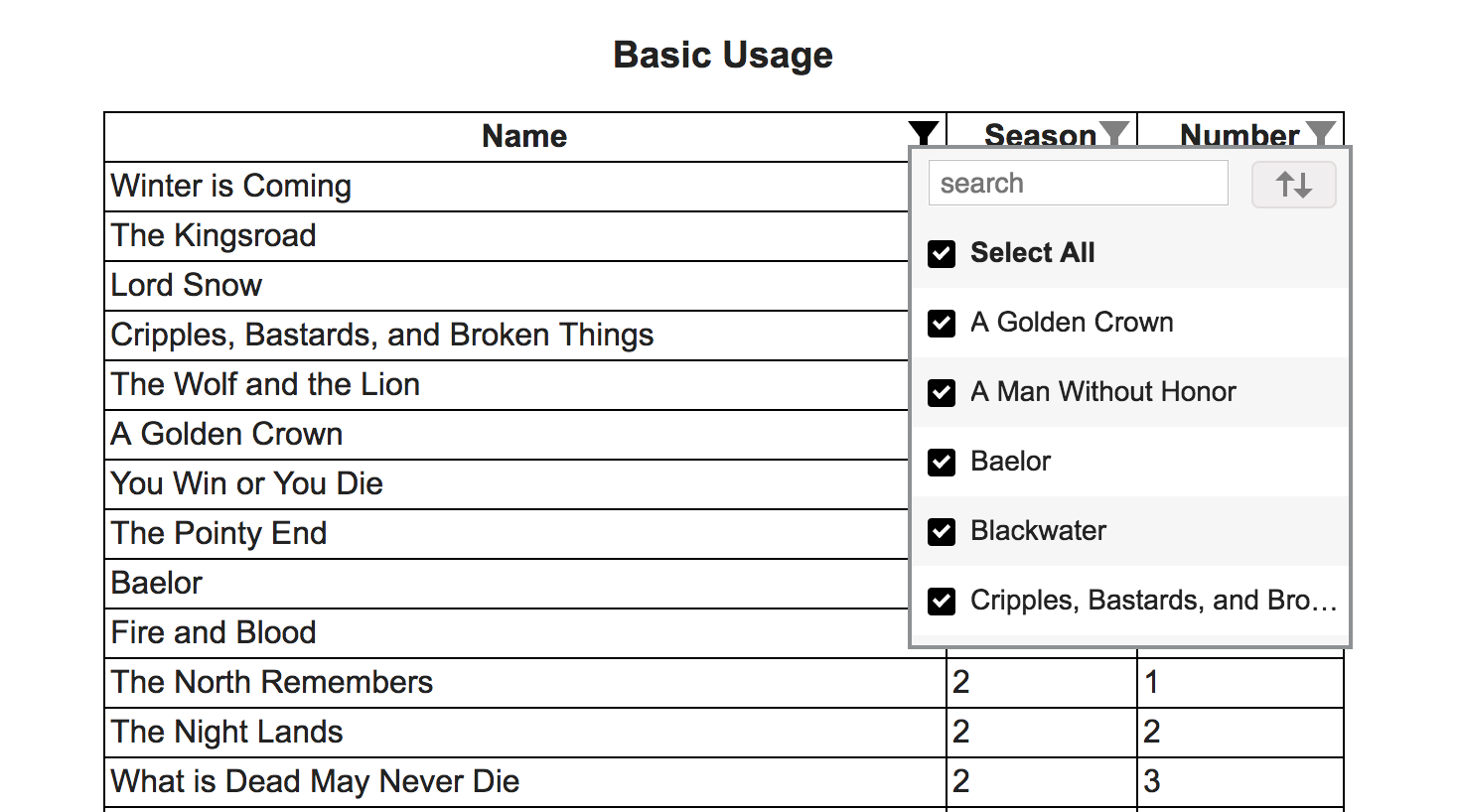The width and height of the screenshot is (1458, 812).
Task: Click the Name column header
Action: pyautogui.click(x=523, y=136)
